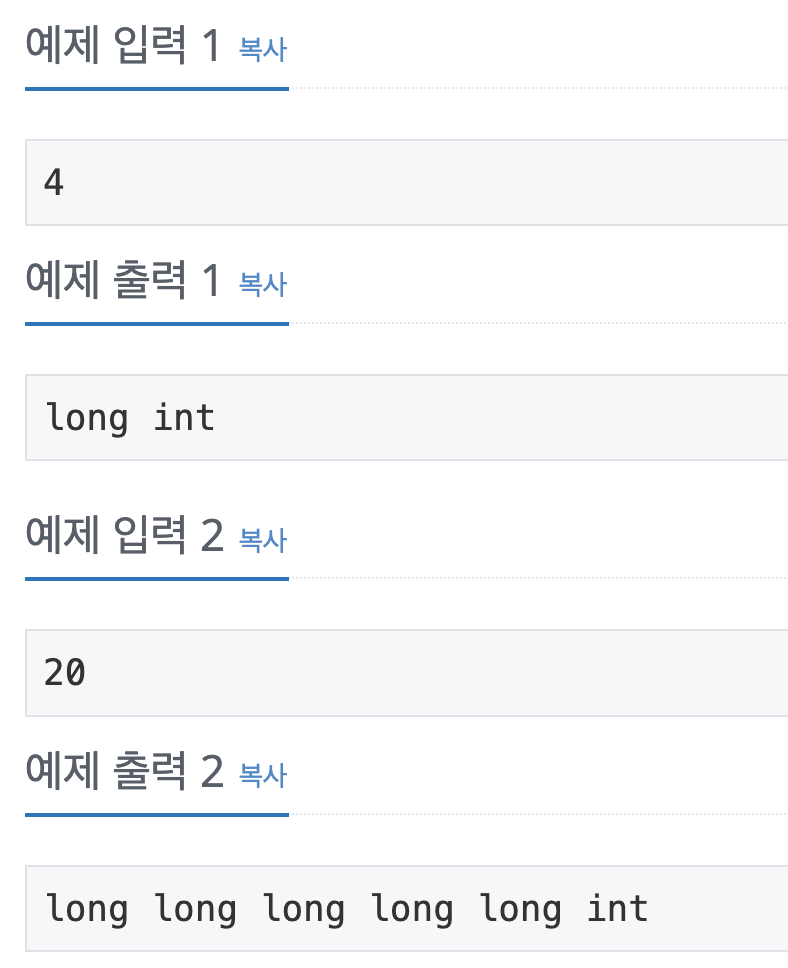Screen dimensions: 788x968
Task: Click the first 'long' in output 2
Action: click(87, 910)
